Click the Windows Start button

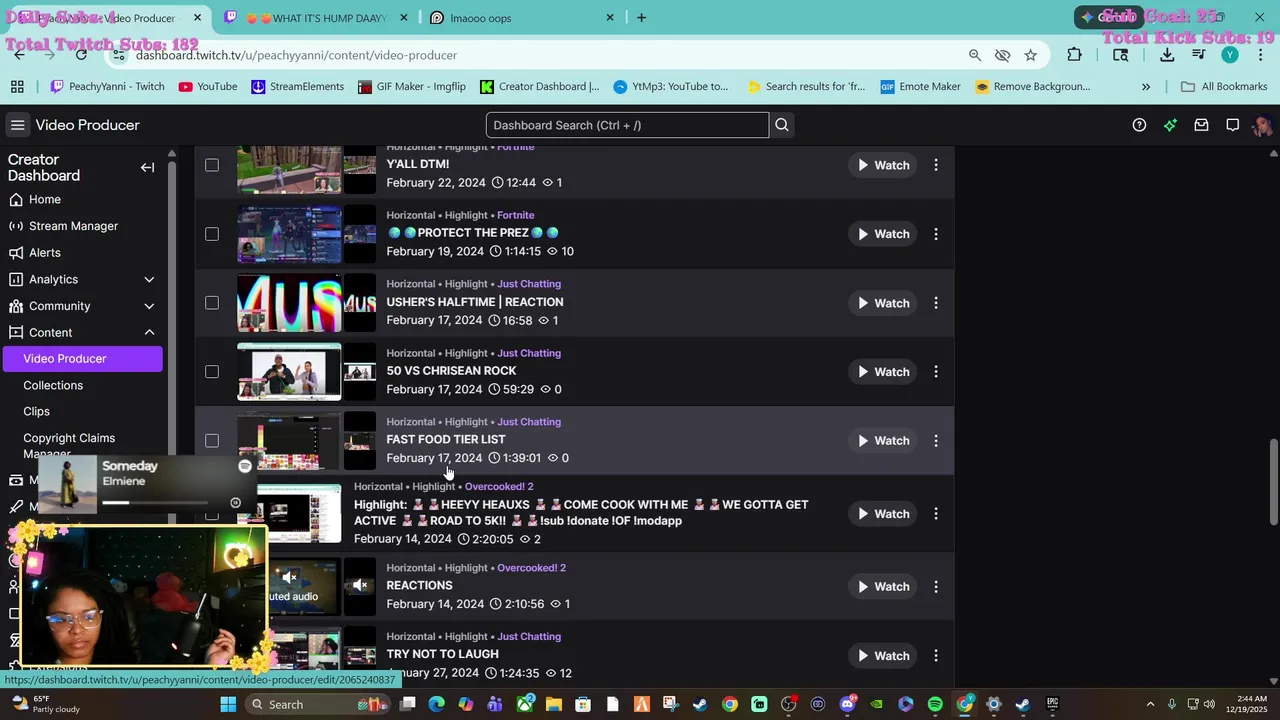coord(228,704)
